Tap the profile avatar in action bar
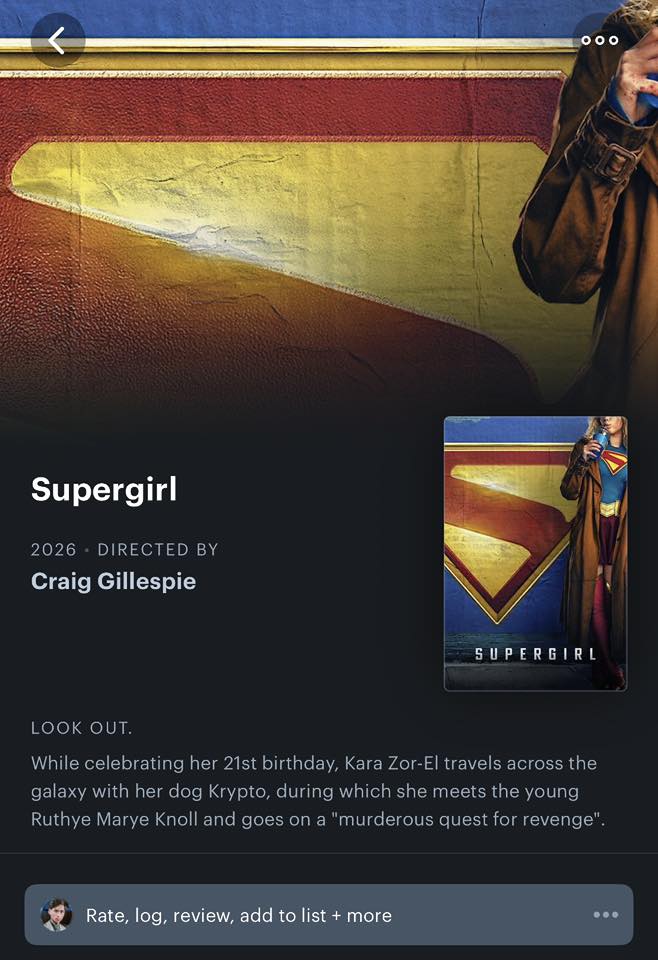 56,915
